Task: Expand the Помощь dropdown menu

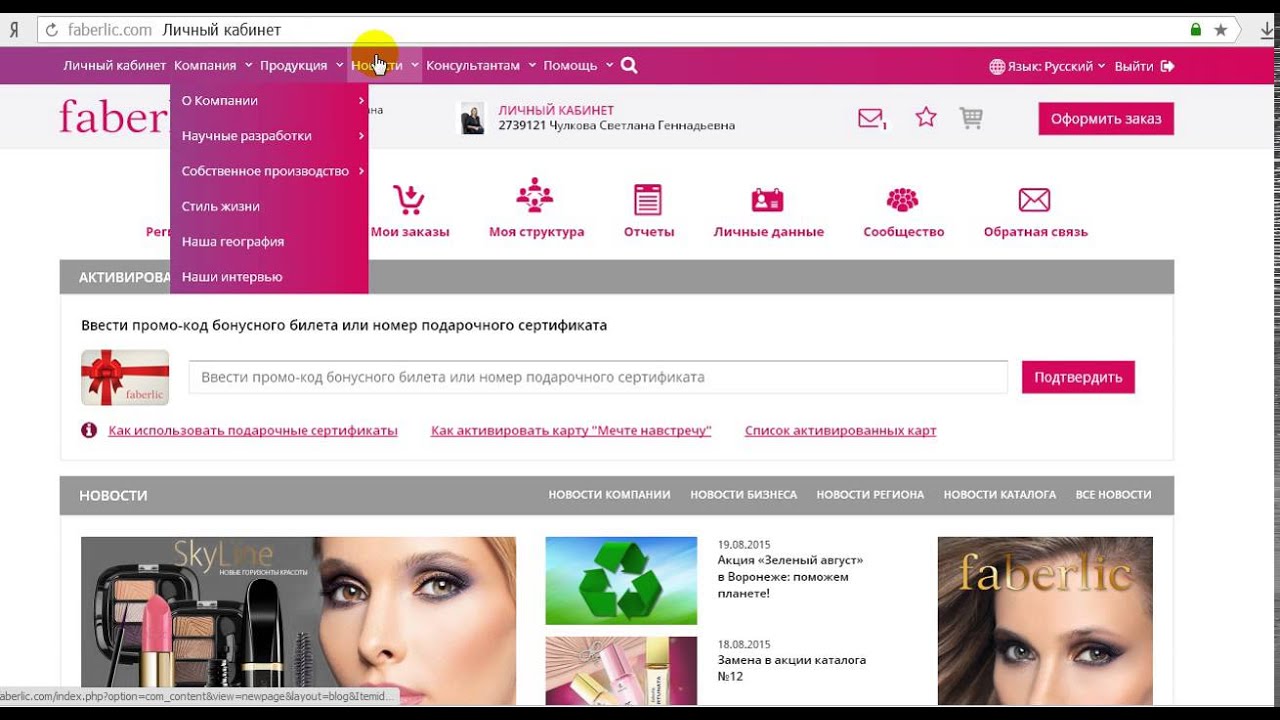Action: pos(578,66)
